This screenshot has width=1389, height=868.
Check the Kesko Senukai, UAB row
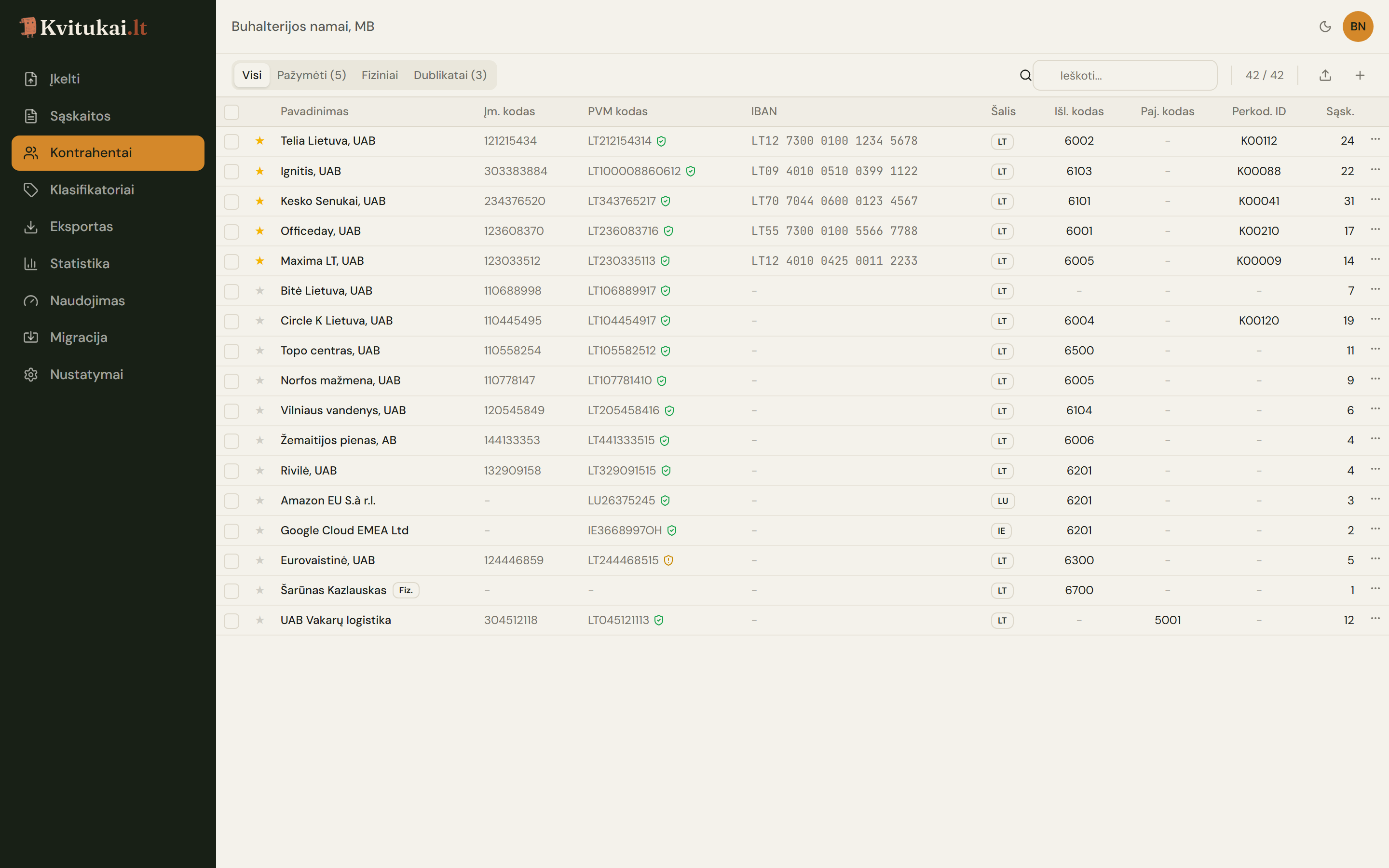(231, 202)
